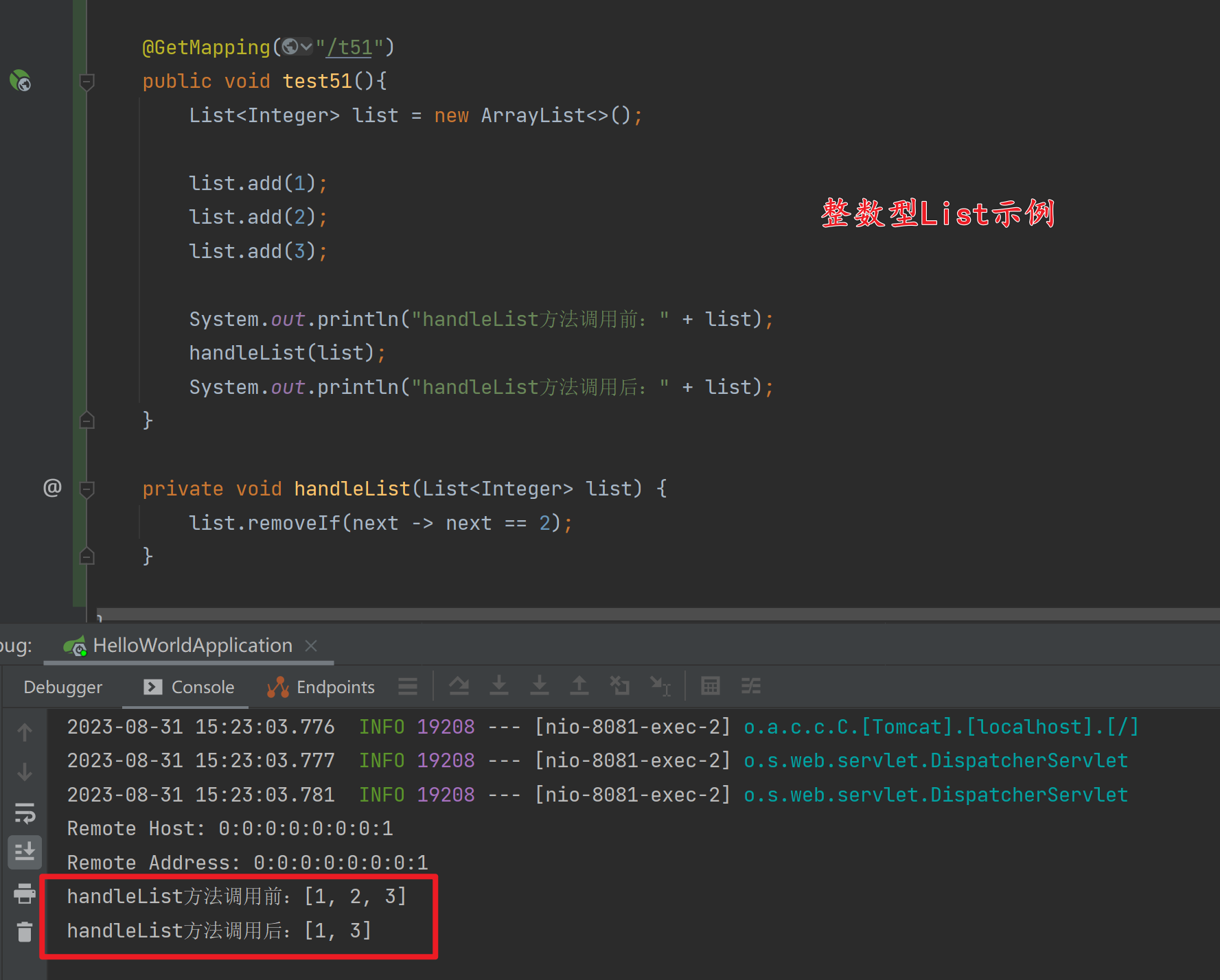Click the Run to Cursor debug icon

click(x=660, y=686)
